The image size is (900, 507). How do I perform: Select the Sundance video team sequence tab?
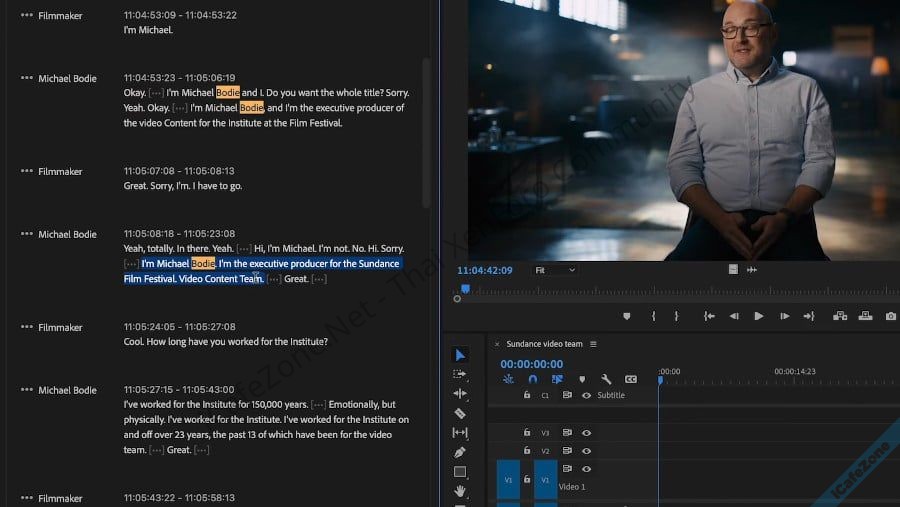(x=544, y=344)
